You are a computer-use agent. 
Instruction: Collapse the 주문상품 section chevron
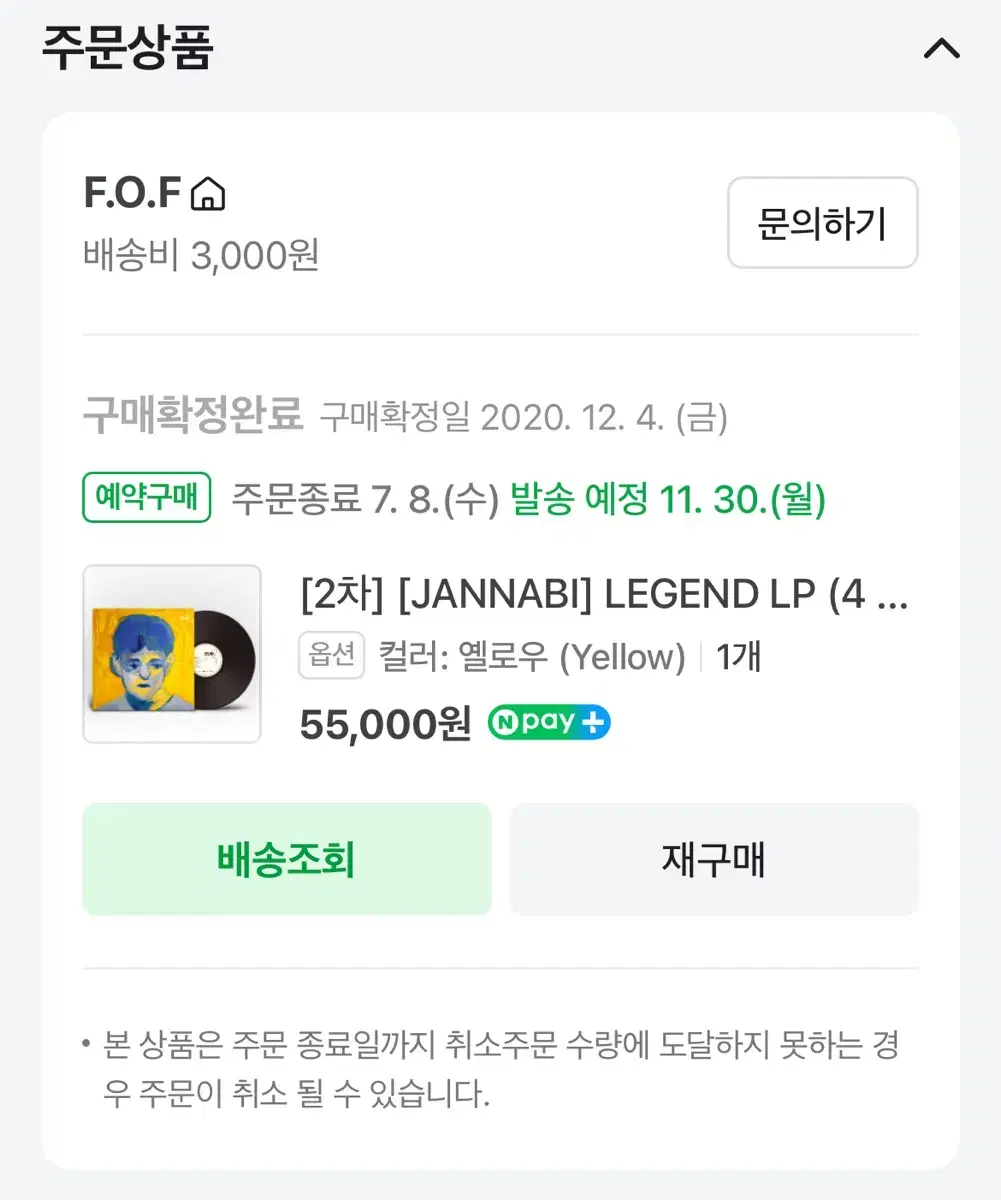tap(941, 49)
